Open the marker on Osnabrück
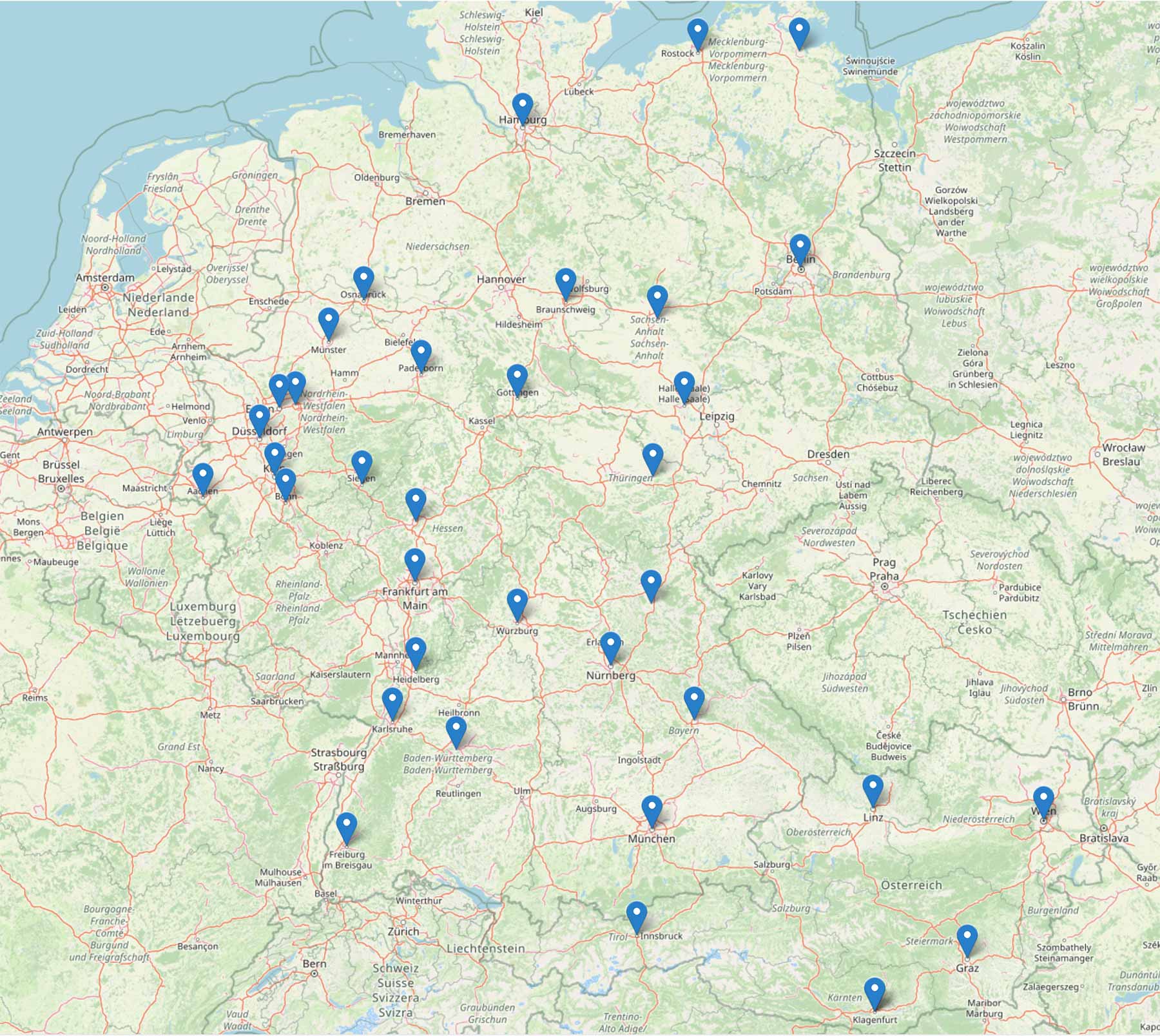Viewport: 1160px width, 1036px height. tap(363, 282)
